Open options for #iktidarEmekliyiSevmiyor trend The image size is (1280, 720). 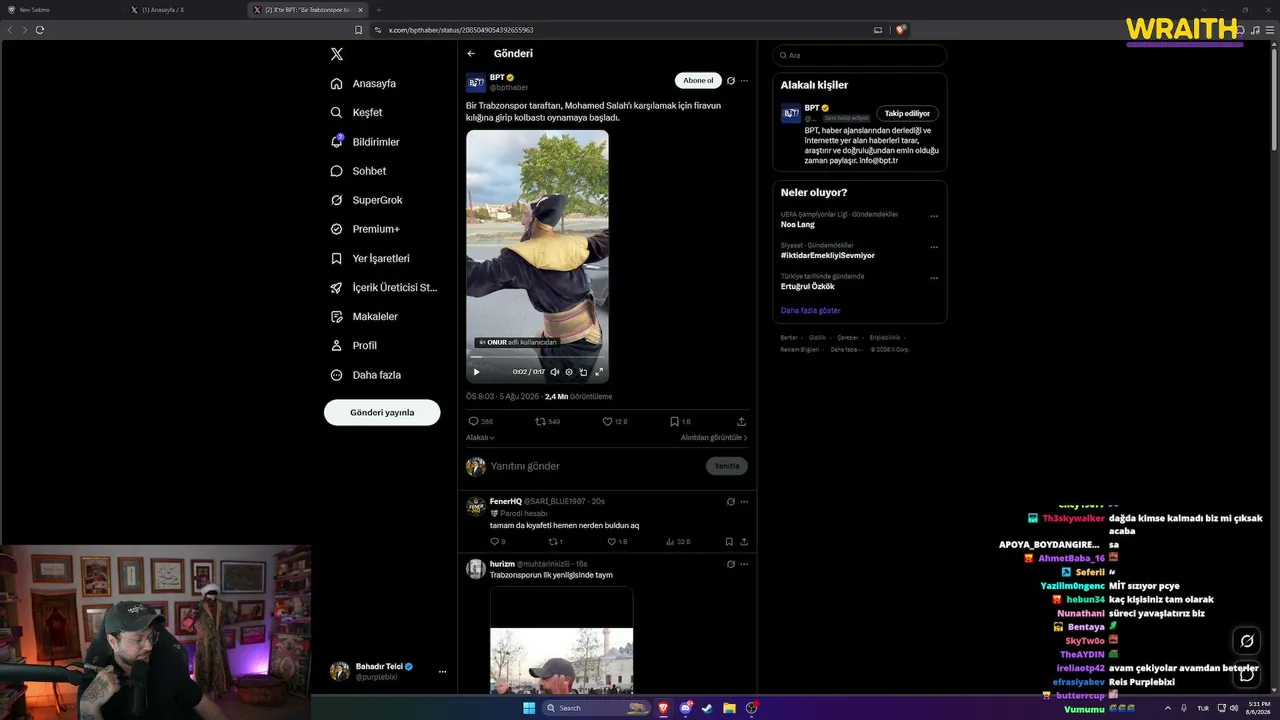click(934, 247)
